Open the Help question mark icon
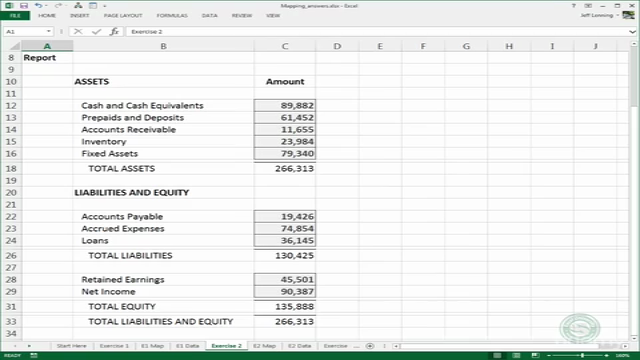Viewport: 640px width, 360px height. [573, 6]
